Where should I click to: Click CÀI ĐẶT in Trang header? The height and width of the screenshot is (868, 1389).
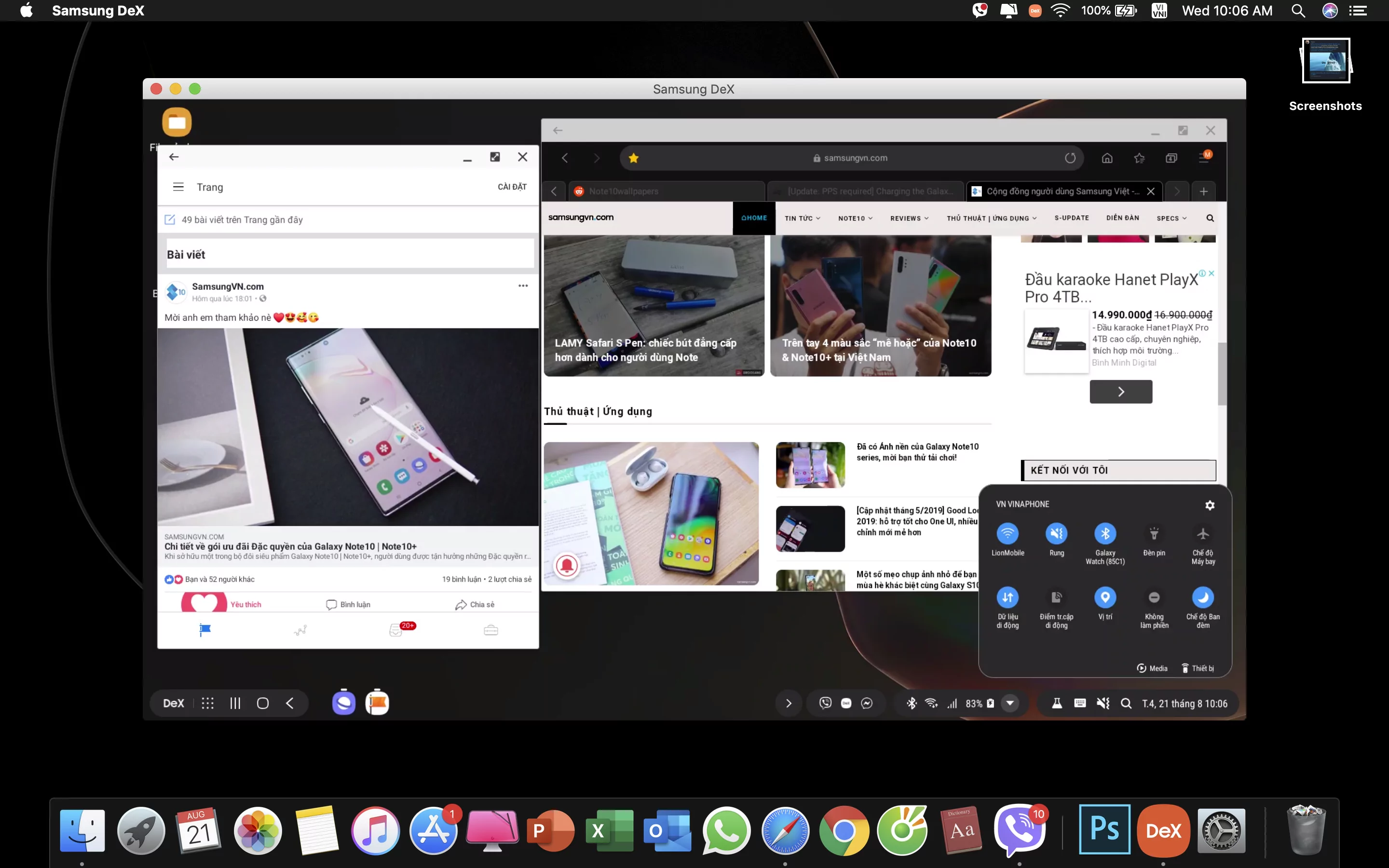click(x=512, y=187)
